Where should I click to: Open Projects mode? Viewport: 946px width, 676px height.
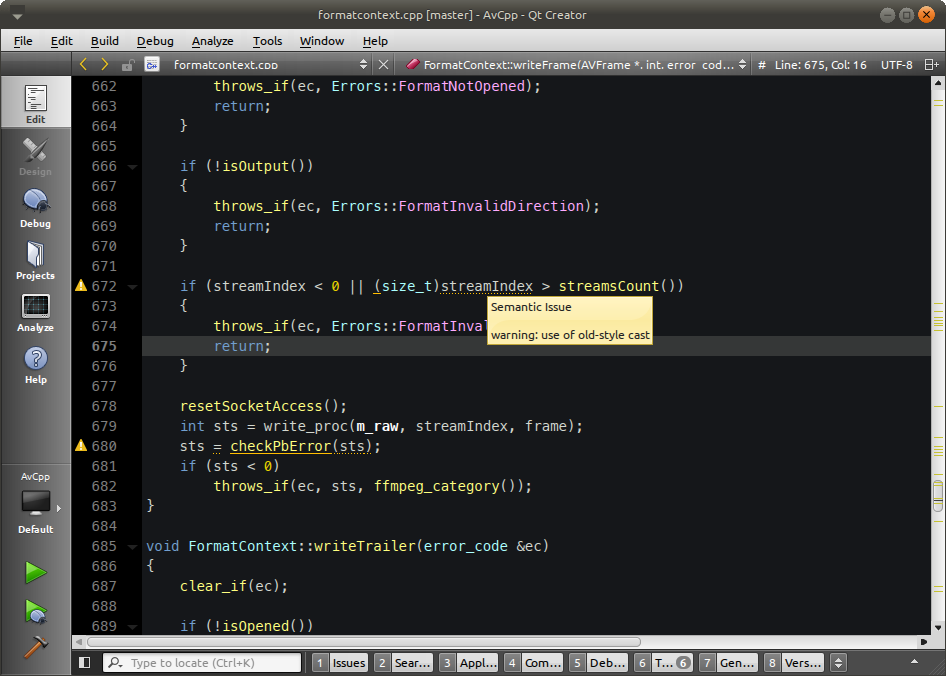(36, 261)
